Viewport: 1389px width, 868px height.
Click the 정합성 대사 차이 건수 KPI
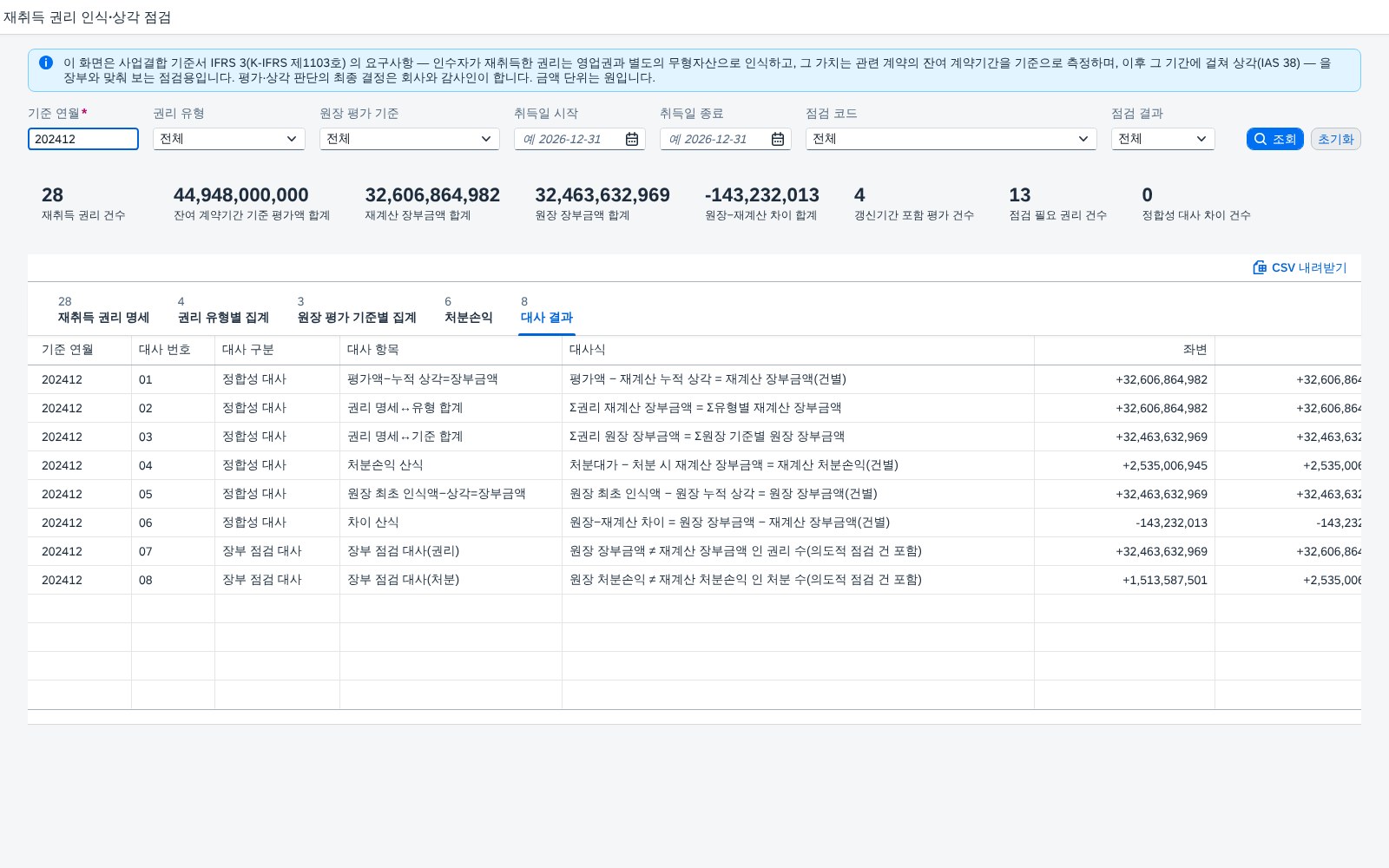[x=1196, y=204]
